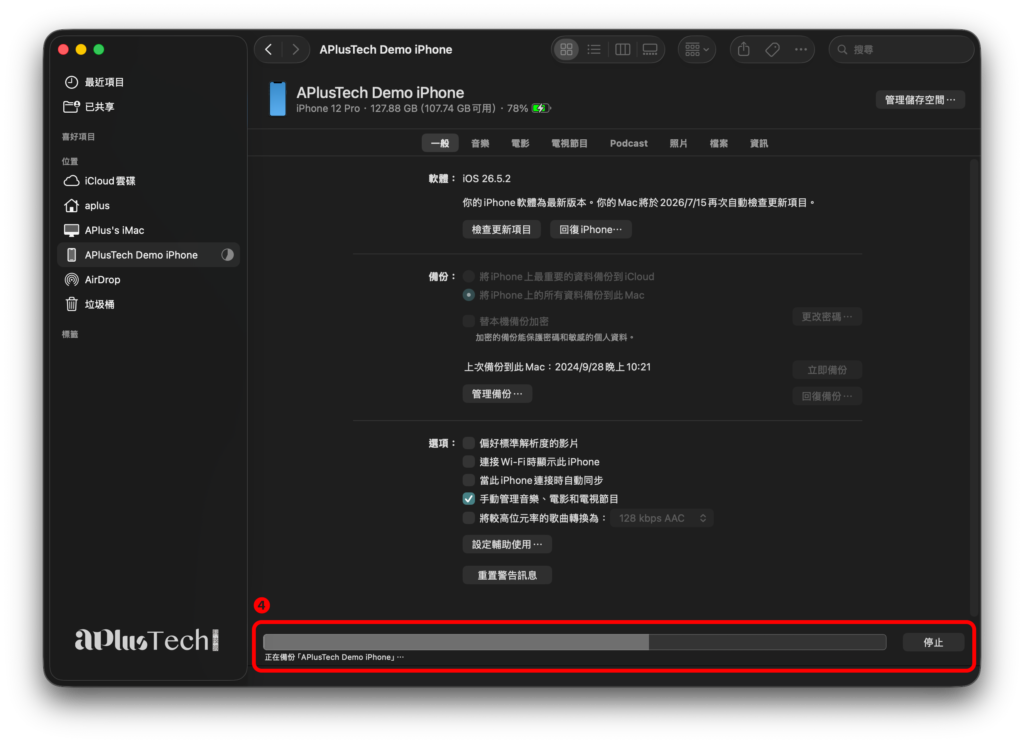This screenshot has width=1024, height=744.
Task: Switch to list view
Action: [x=594, y=50]
